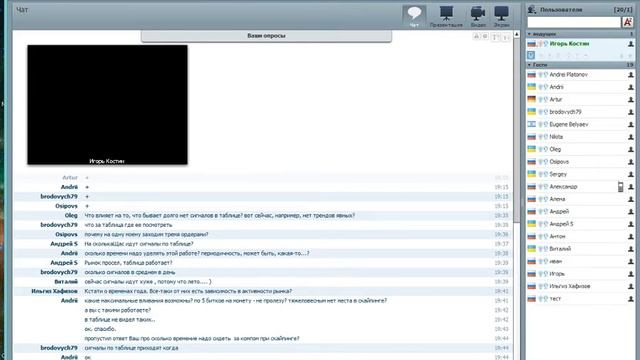Click the person icon on Andrii's user row
The height and width of the screenshot is (360, 640).
pos(631,87)
